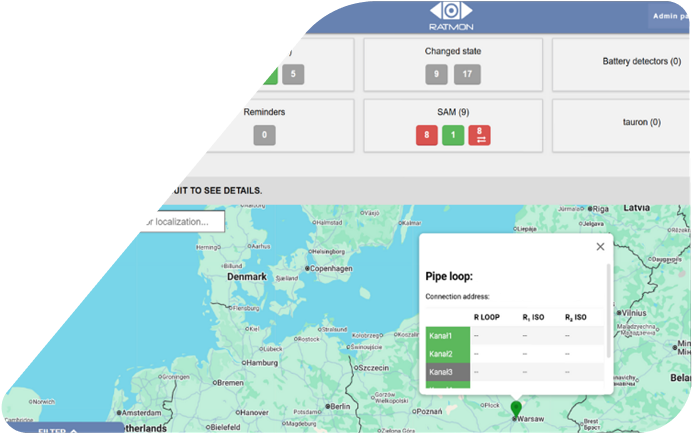Click the R LOOP column header
Viewport: 692px width, 436px height.
[x=487, y=316]
